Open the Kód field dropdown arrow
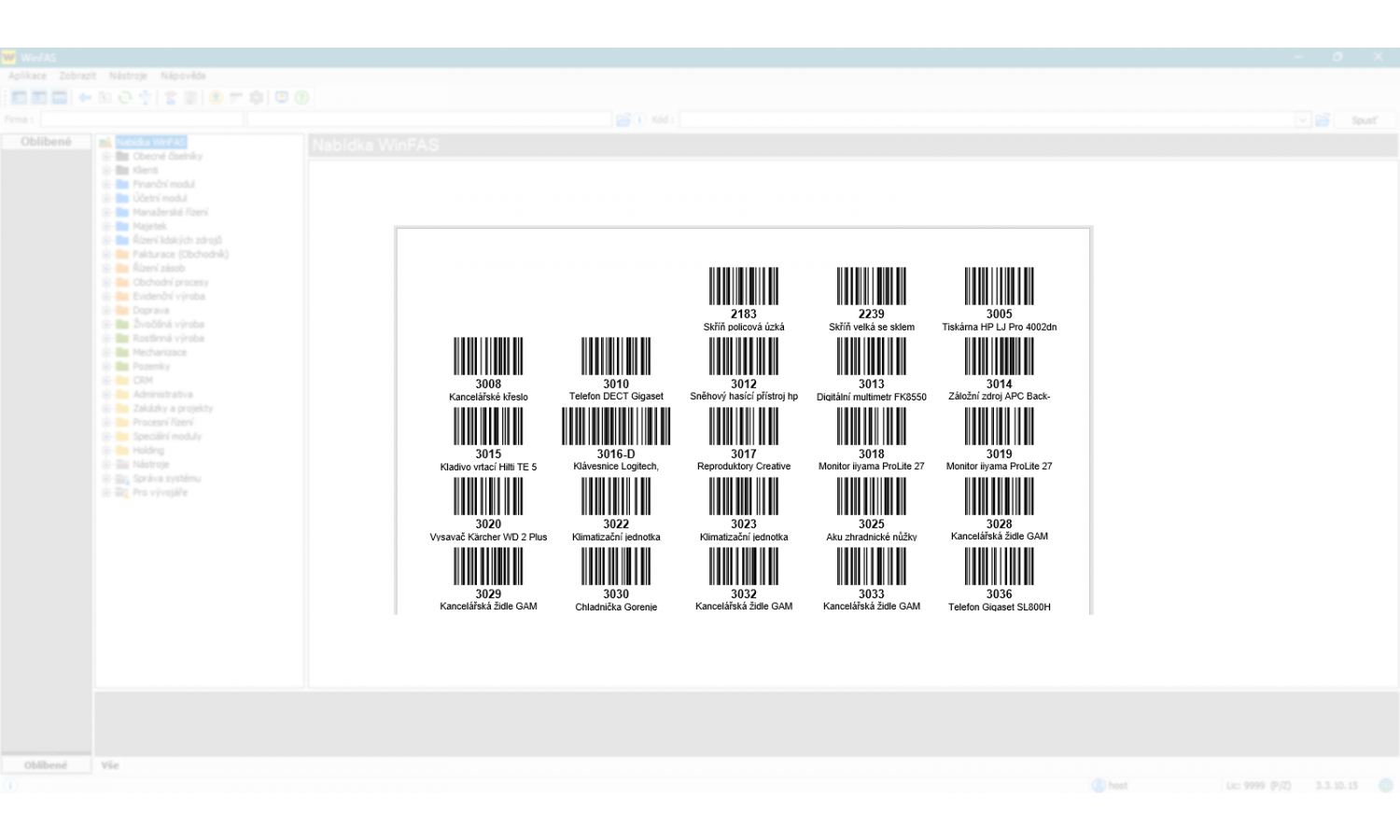The image size is (1400, 840). (1304, 119)
